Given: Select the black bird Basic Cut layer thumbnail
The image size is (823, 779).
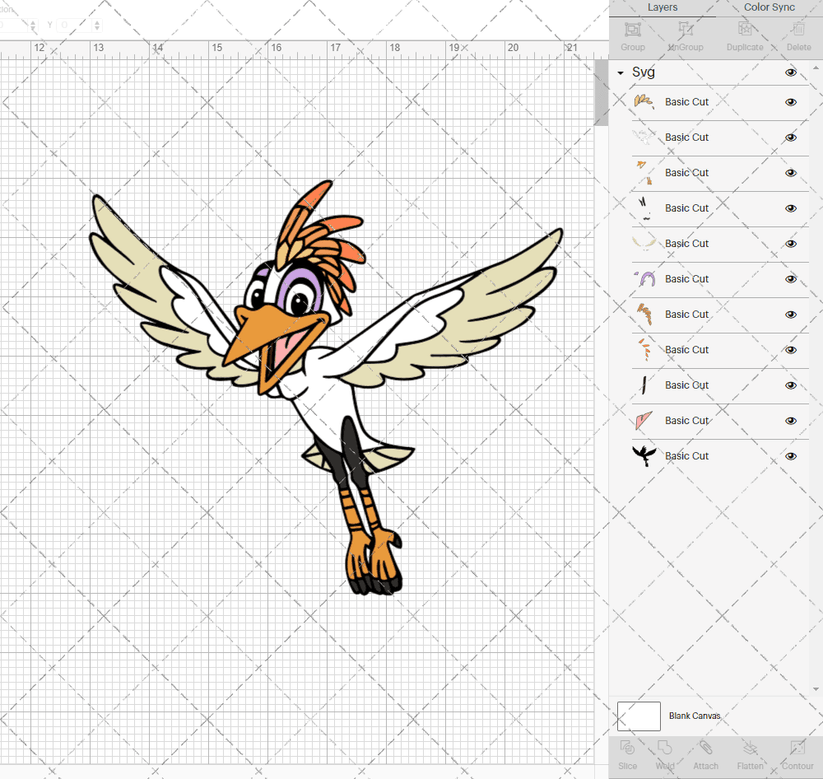Looking at the screenshot, I should [x=644, y=456].
